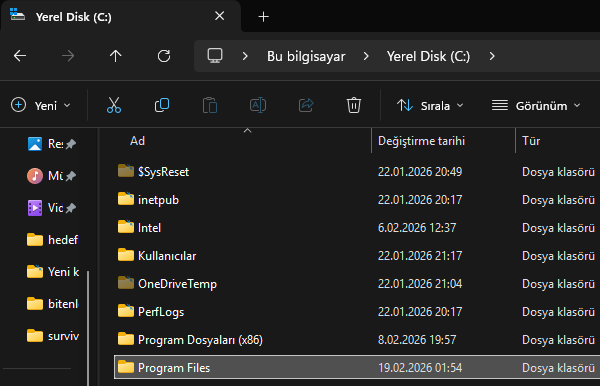Click the Delete trash can icon
600x386 pixels.
coord(354,105)
